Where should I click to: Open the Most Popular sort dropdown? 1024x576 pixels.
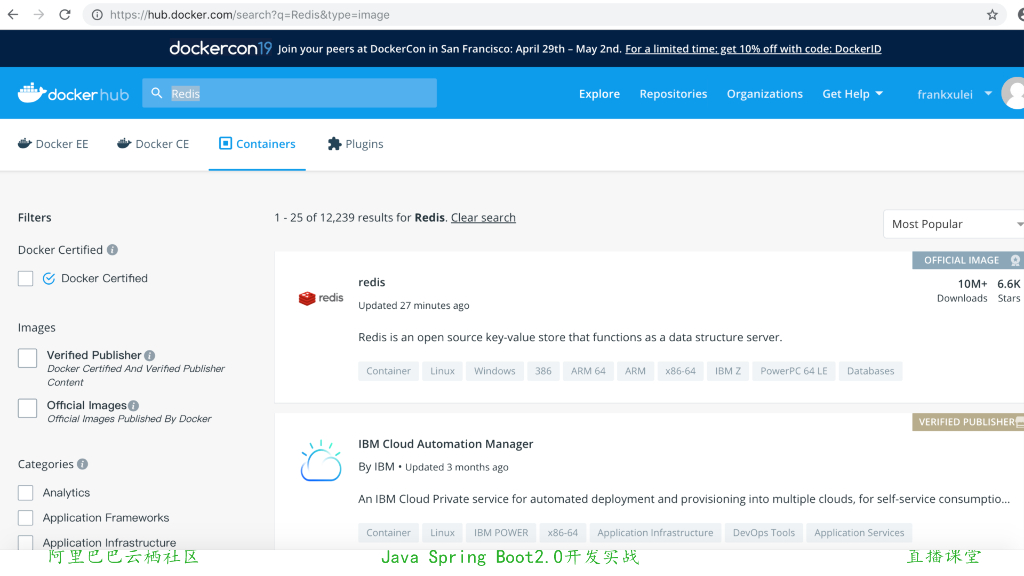950,223
